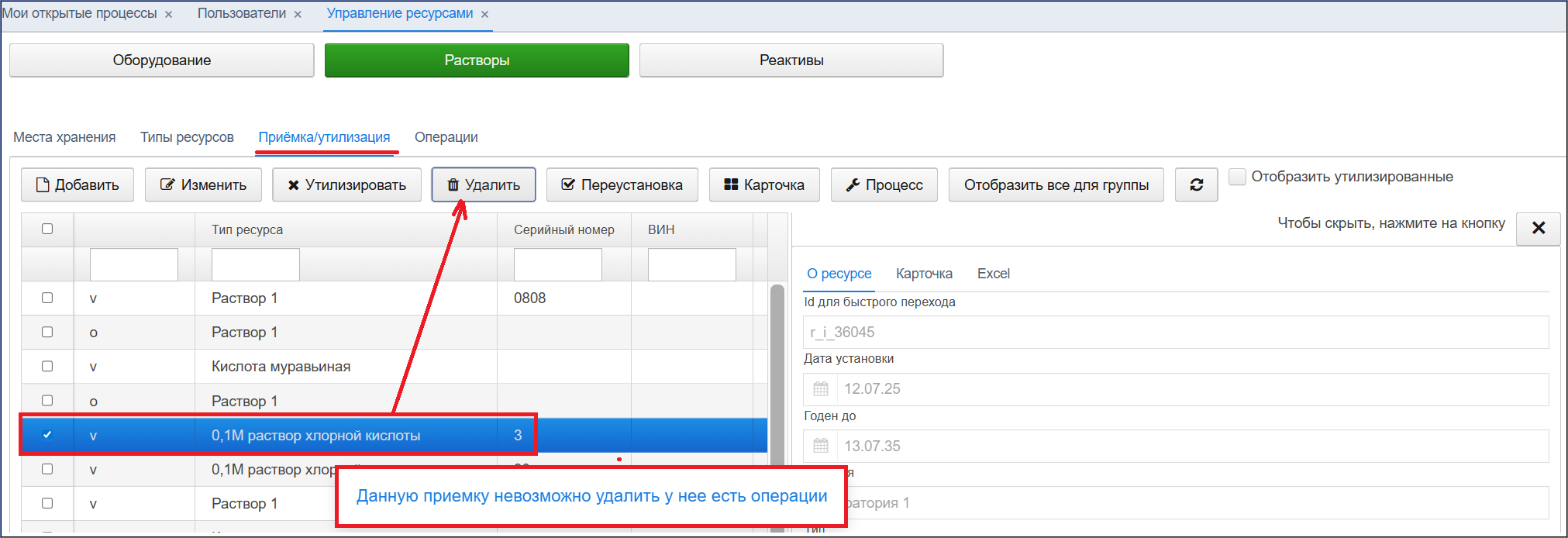Focus the Тип ресурса filter field
Viewport: 1568px width, 538px height.
(256, 265)
